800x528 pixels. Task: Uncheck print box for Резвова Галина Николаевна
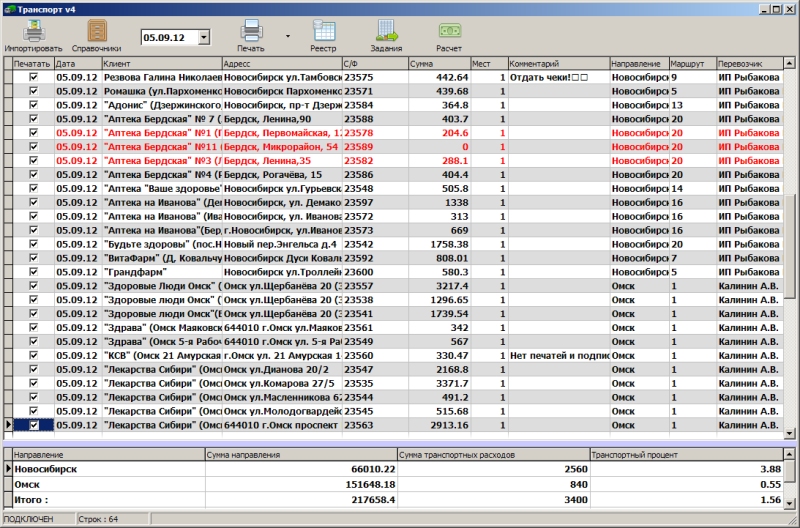pos(34,77)
